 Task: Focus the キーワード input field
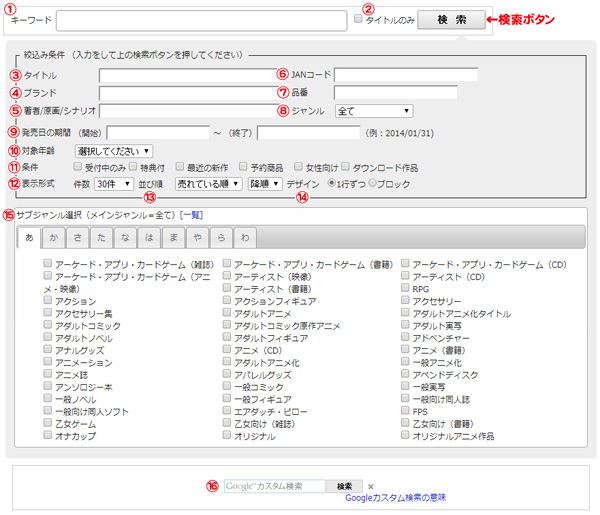[201, 20]
